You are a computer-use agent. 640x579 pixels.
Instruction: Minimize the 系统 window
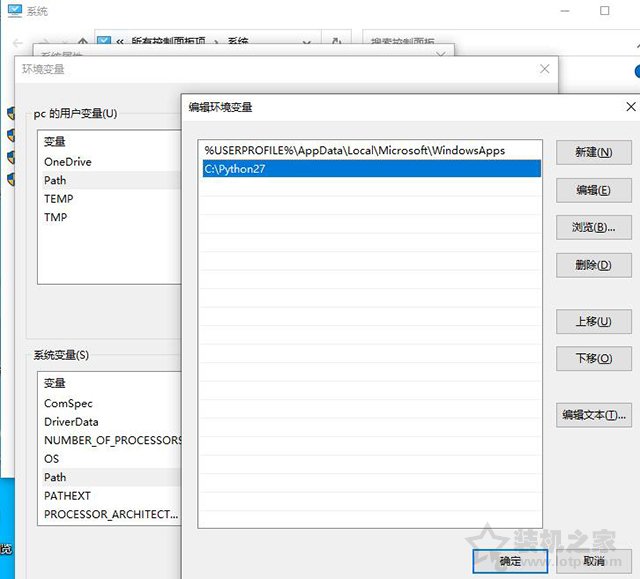565,11
